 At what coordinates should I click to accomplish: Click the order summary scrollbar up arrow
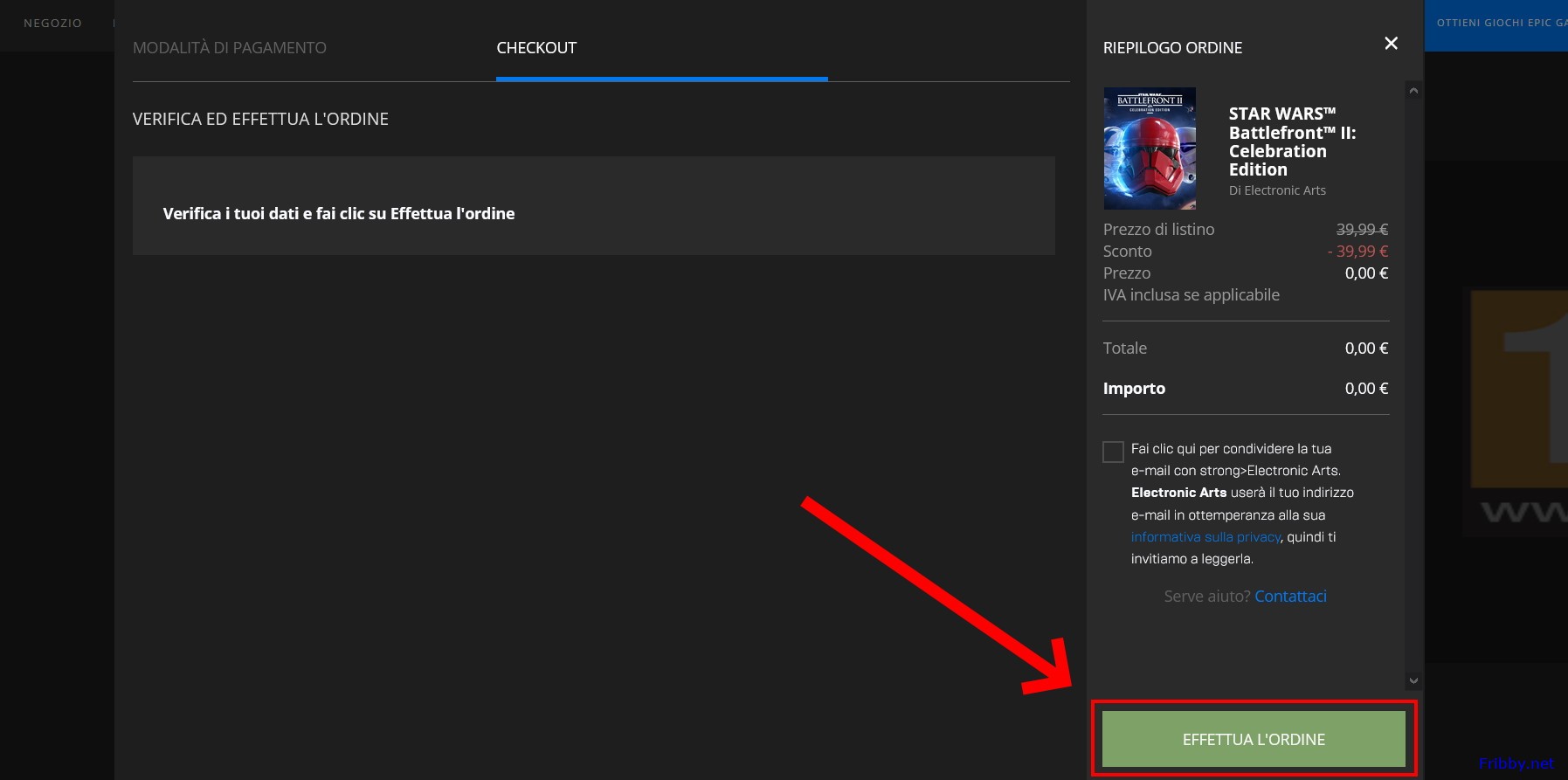coord(1413,91)
